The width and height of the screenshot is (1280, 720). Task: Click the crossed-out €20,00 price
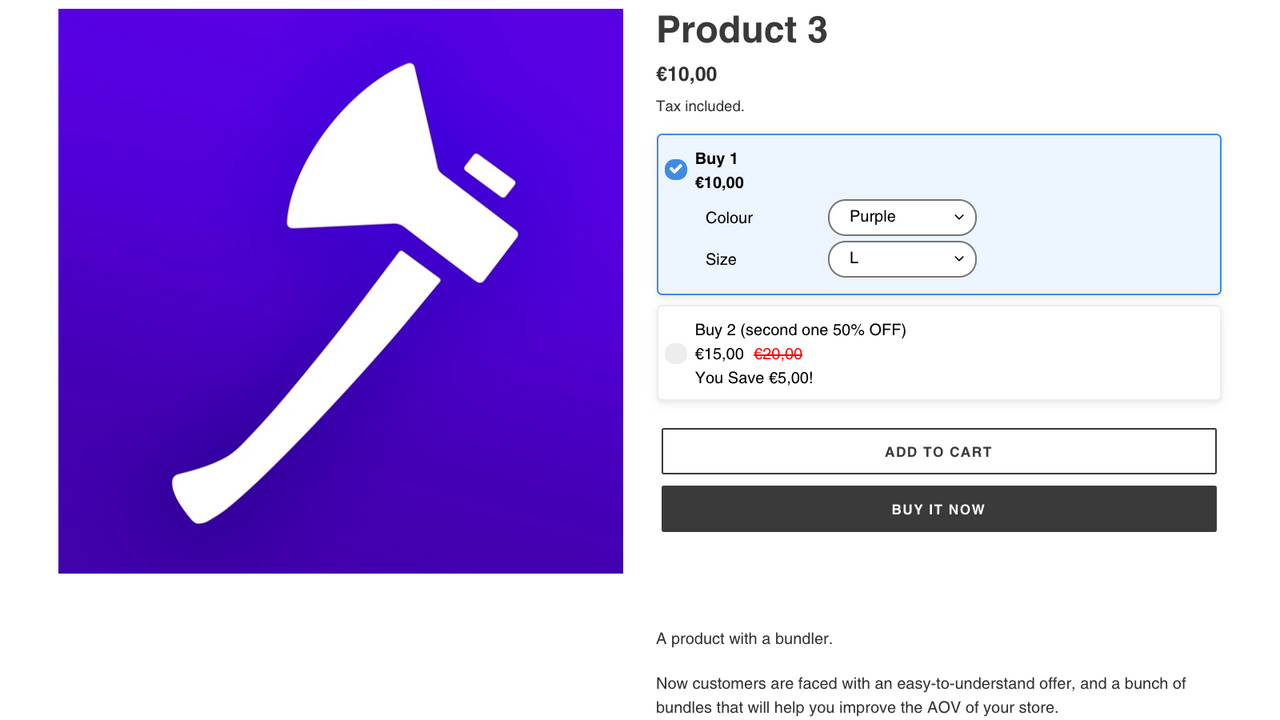778,353
